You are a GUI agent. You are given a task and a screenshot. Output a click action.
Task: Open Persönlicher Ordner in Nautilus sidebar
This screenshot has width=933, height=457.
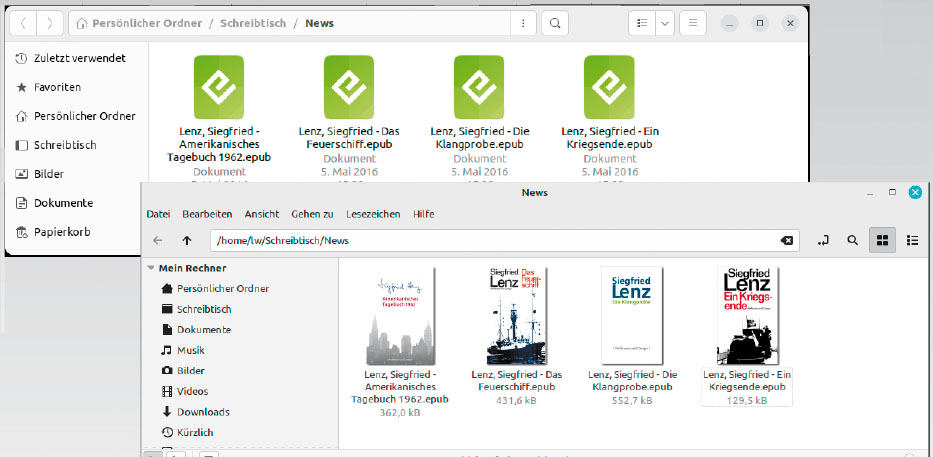76,116
